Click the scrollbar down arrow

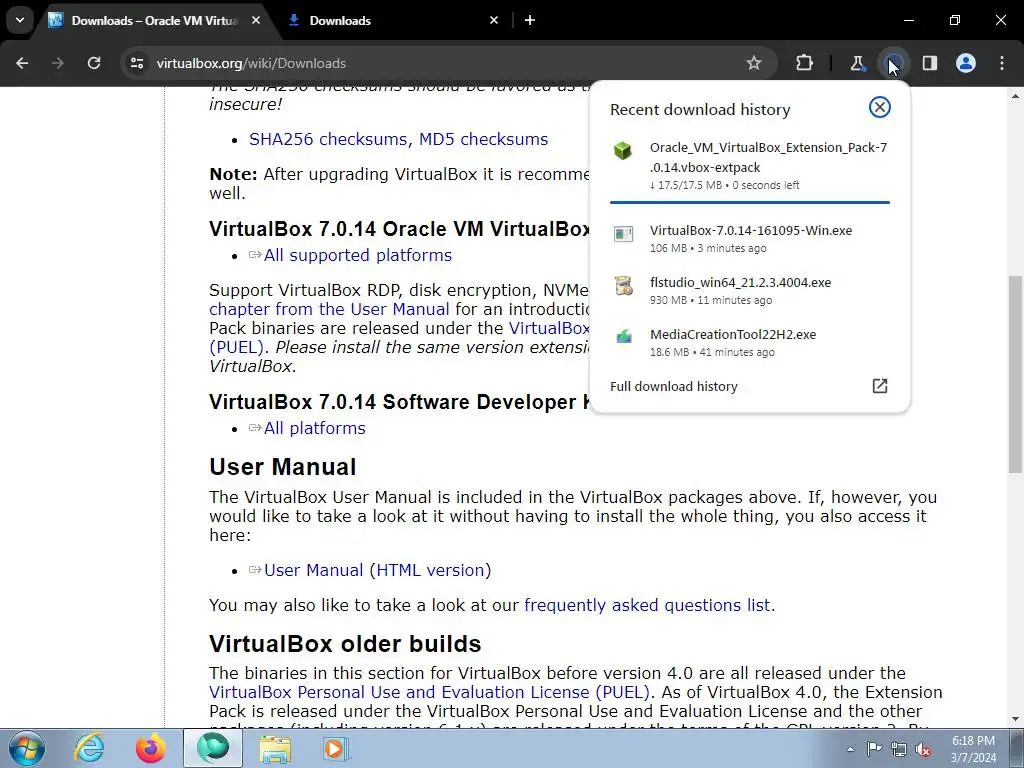tap(1015, 719)
